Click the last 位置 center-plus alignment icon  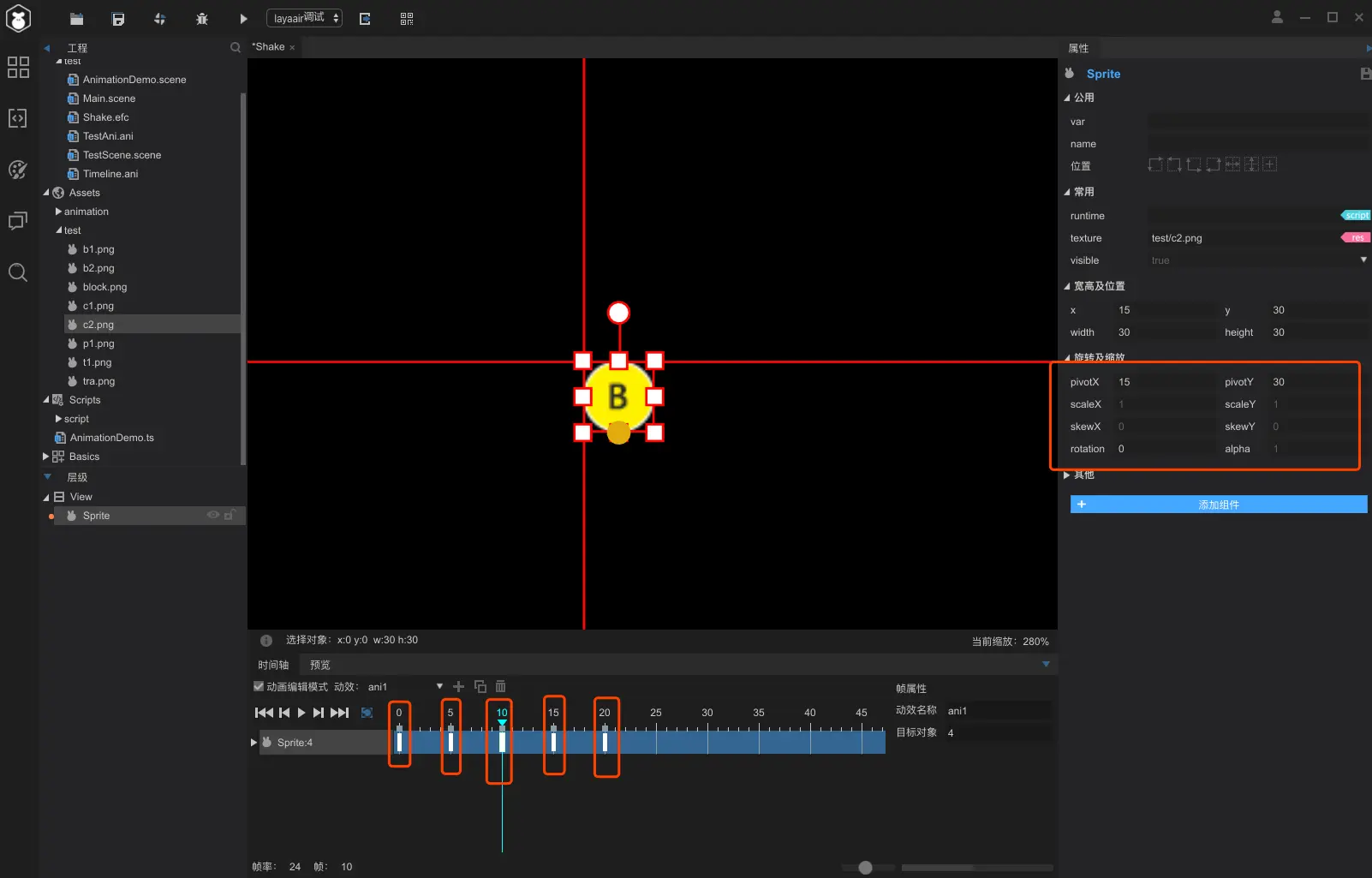click(x=1270, y=164)
